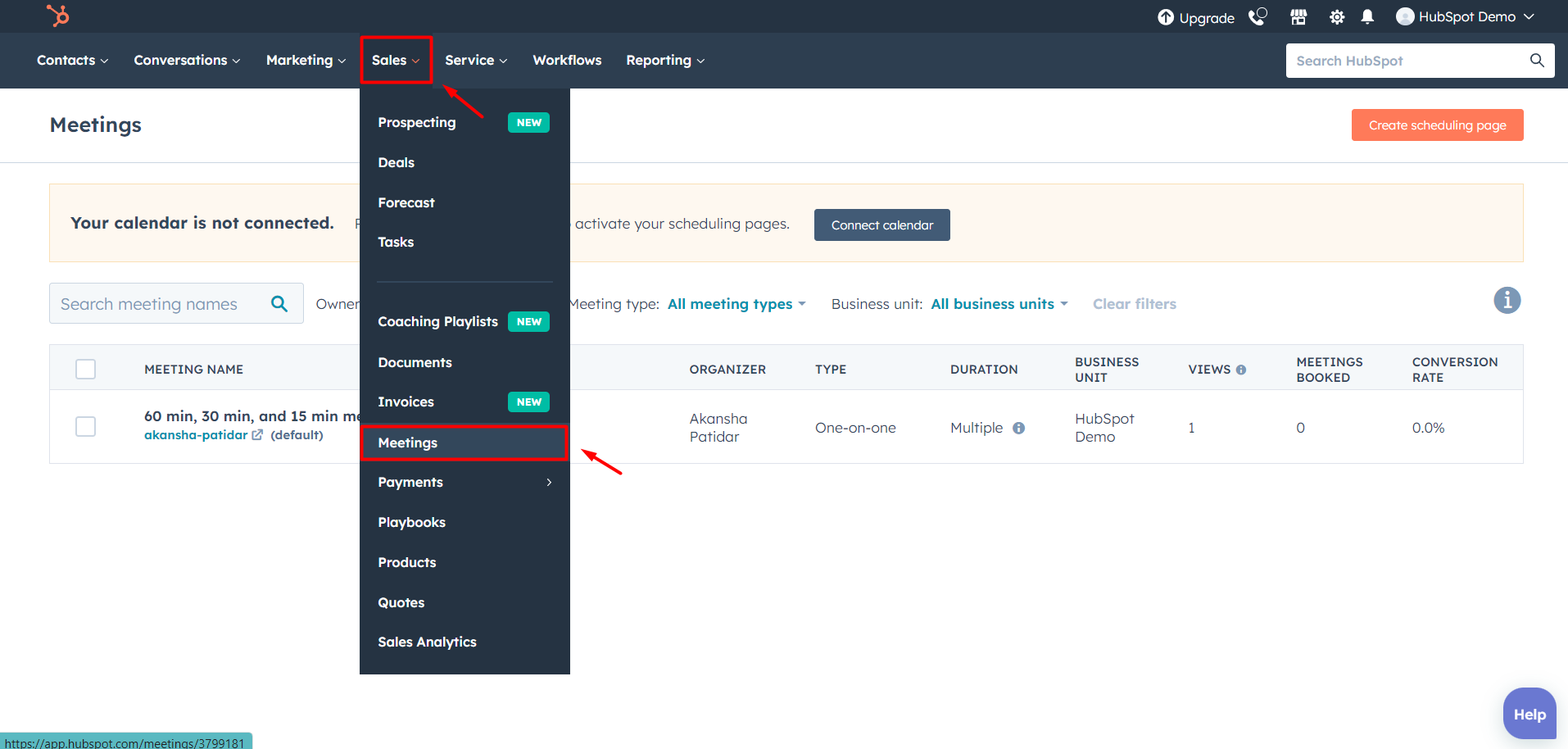Click the Upgrade arrow icon

pos(1165,17)
